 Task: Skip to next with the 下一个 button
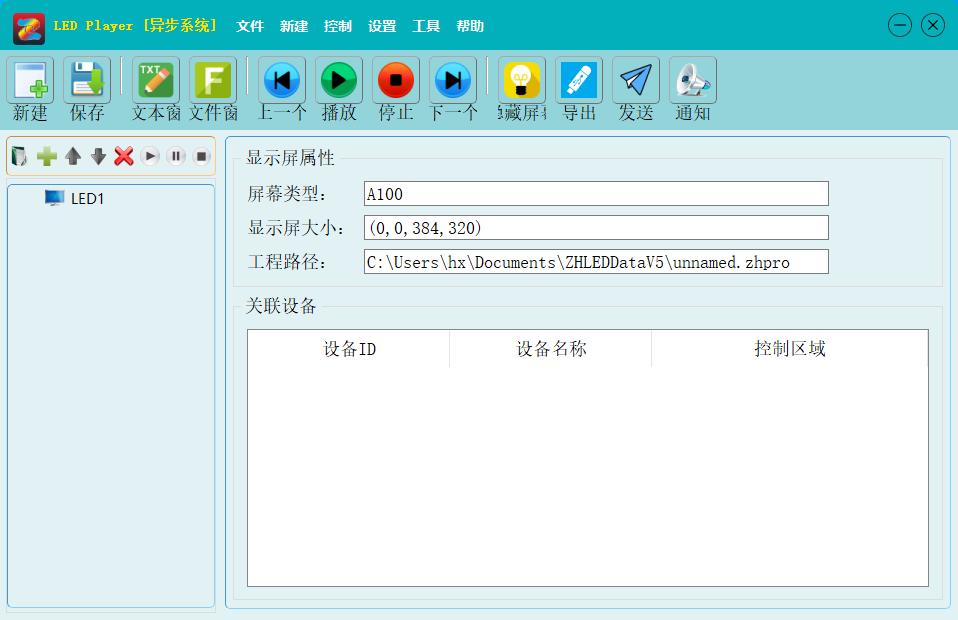point(453,81)
